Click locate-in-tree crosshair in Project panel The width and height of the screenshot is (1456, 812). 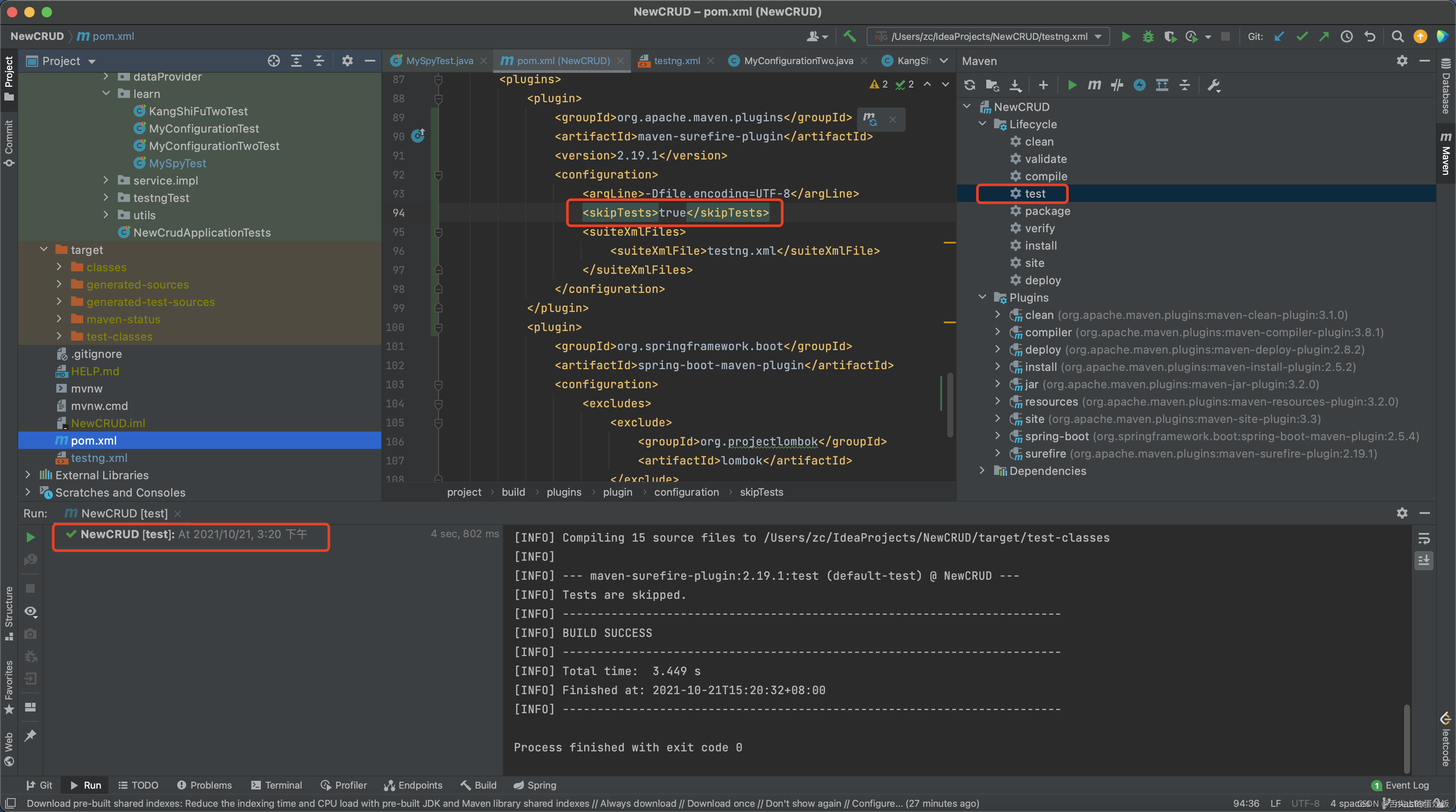click(273, 61)
